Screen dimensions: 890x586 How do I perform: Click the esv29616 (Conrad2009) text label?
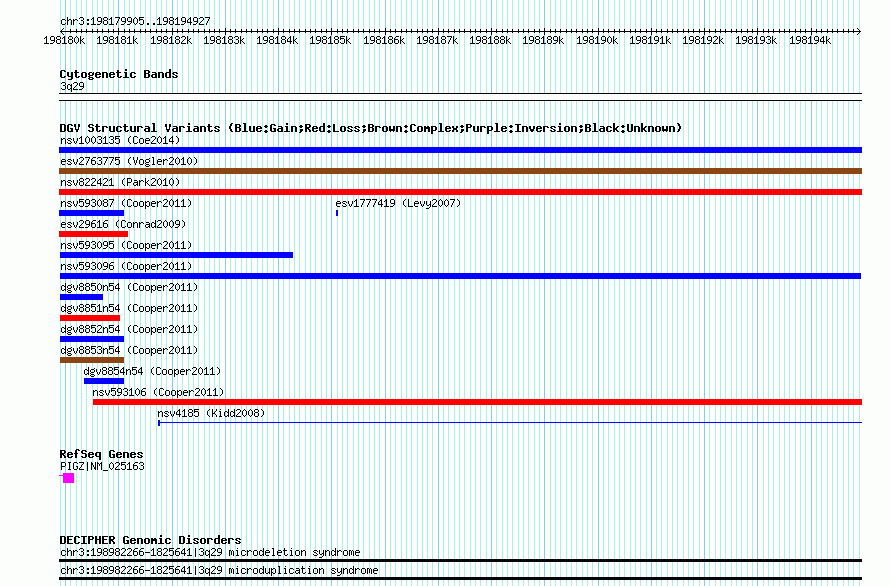123,224
